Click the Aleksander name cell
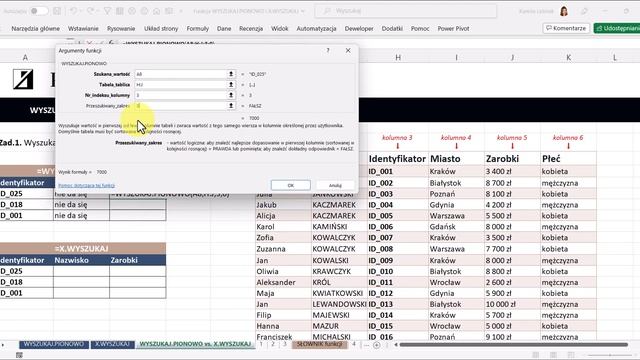The image size is (640, 360). pos(283,282)
